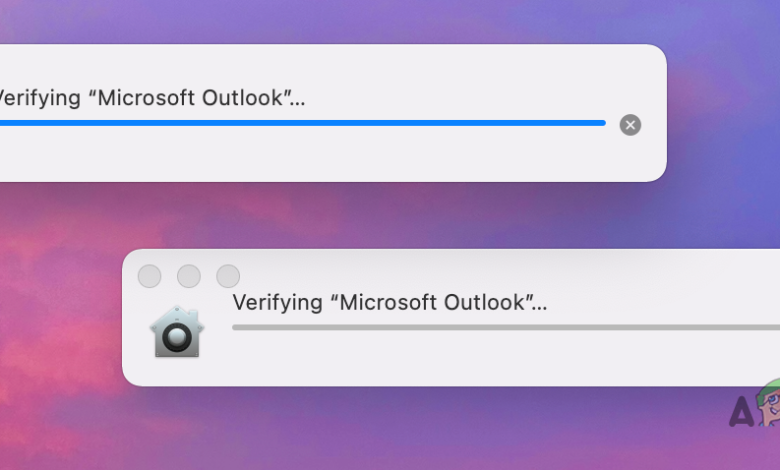Click the Gatekeeper house-lock icon
Image resolution: width=780 pixels, height=470 pixels.
point(177,332)
